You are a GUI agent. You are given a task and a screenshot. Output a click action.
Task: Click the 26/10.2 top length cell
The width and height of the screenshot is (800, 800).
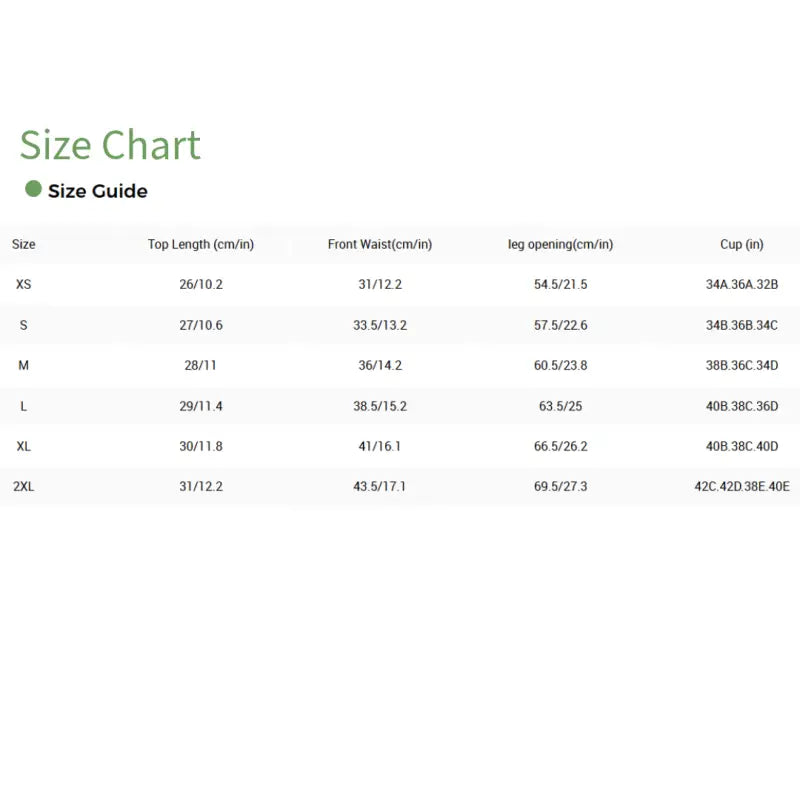201,284
